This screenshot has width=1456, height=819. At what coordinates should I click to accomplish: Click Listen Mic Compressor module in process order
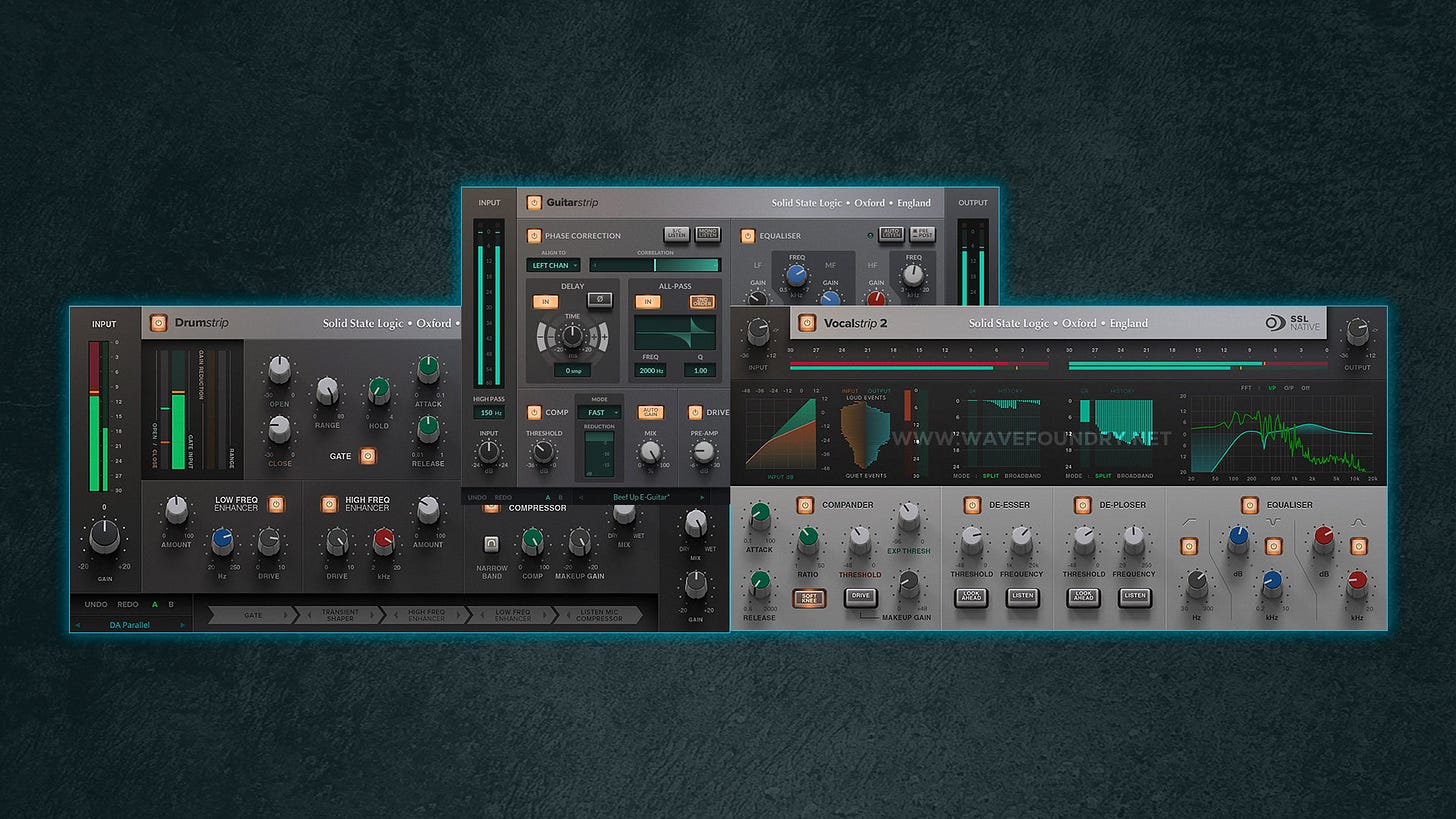click(599, 615)
